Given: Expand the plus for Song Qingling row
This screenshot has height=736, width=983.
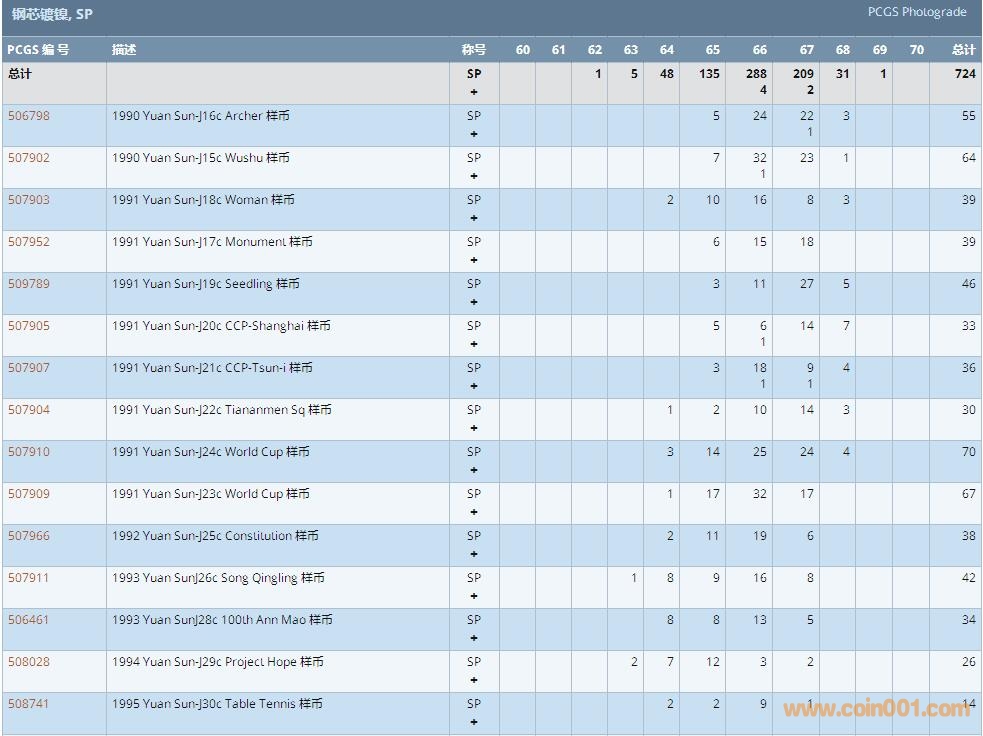Looking at the screenshot, I should tap(474, 596).
